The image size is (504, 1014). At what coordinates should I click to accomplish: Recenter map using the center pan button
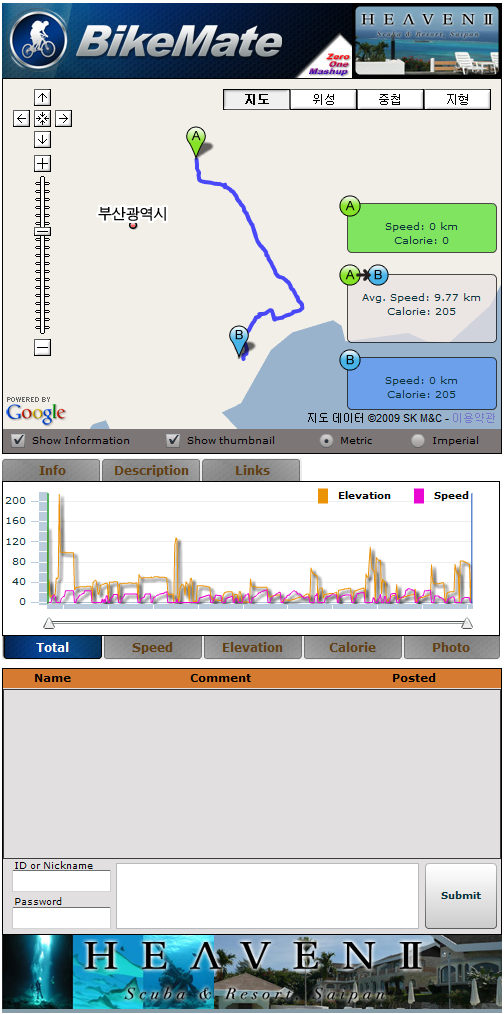tap(43, 118)
